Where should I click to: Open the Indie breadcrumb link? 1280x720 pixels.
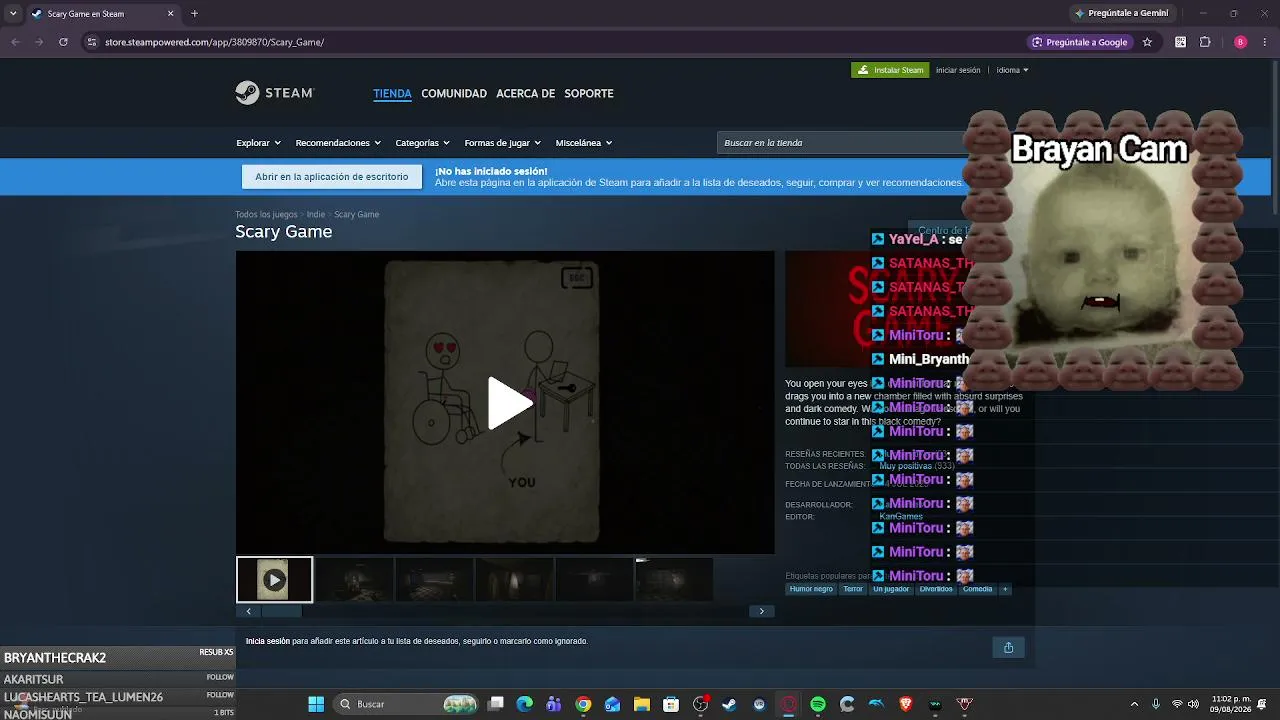point(316,214)
